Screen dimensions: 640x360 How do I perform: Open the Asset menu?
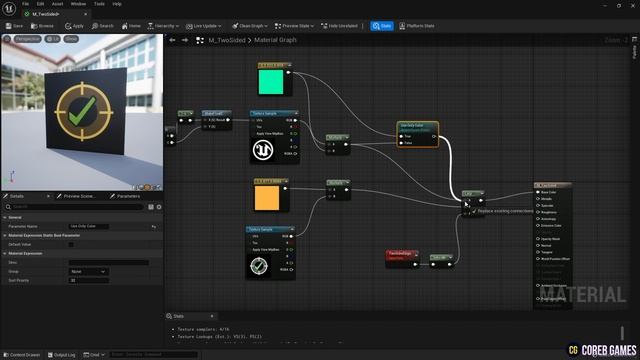(57, 4)
